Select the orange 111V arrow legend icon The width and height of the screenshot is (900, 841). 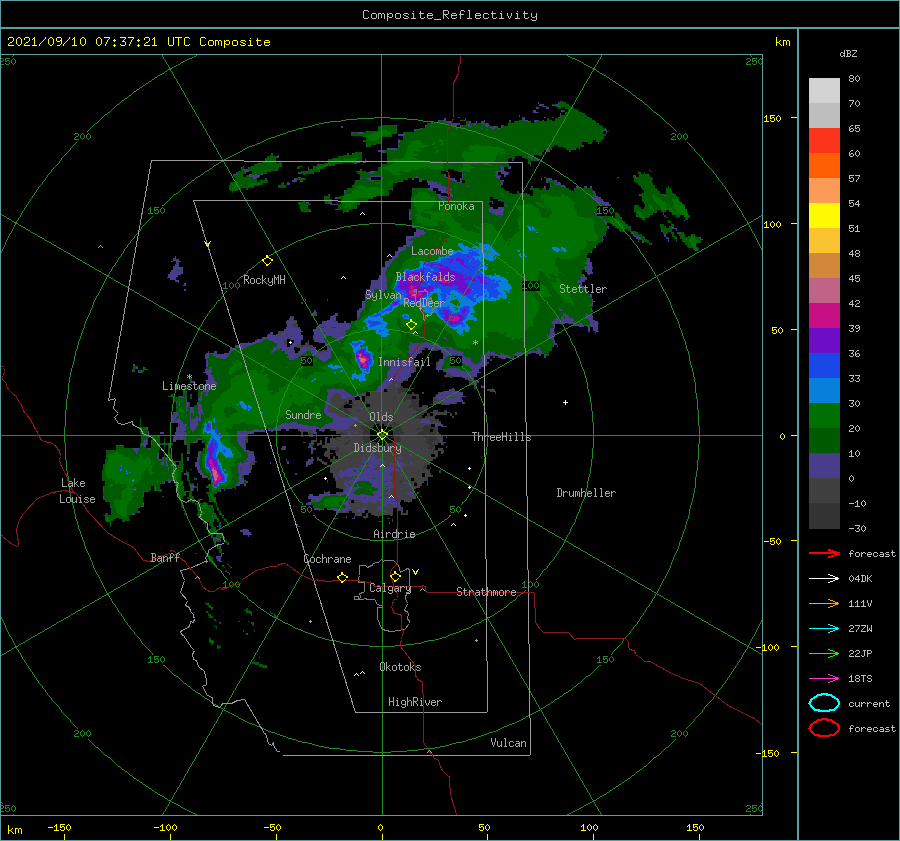tap(824, 603)
